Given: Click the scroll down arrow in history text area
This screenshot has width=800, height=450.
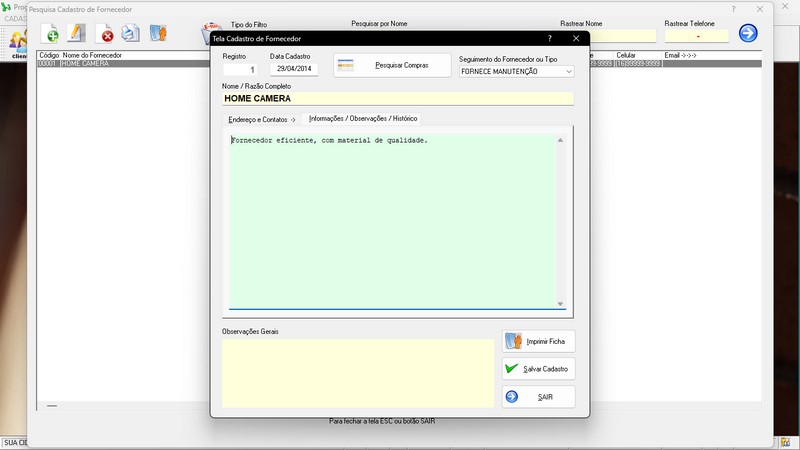Looking at the screenshot, I should point(560,303).
